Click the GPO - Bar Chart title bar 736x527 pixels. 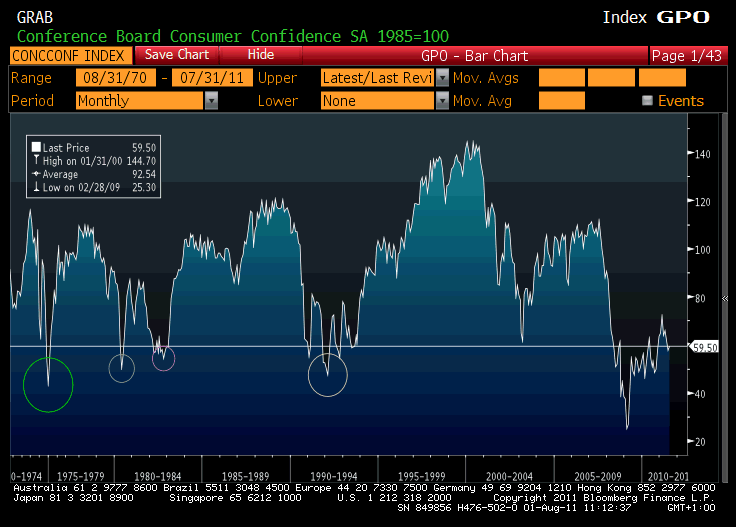(x=475, y=55)
